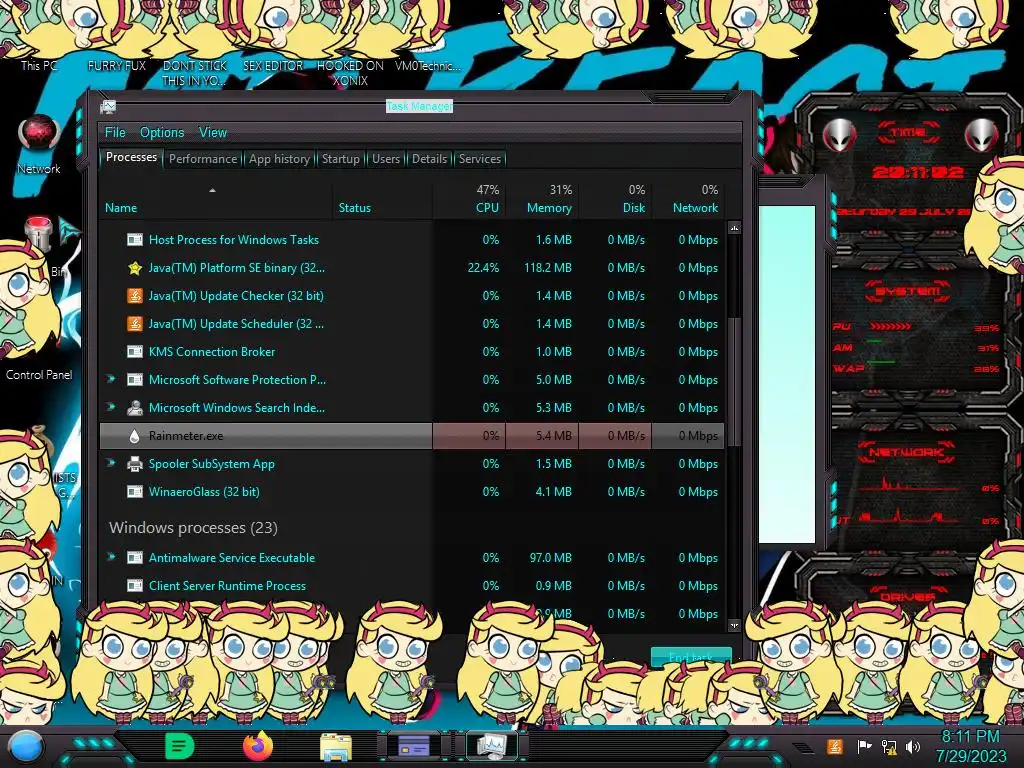Viewport: 1024px width, 768px height.
Task: Sort by the Name column header
Action: [216, 200]
